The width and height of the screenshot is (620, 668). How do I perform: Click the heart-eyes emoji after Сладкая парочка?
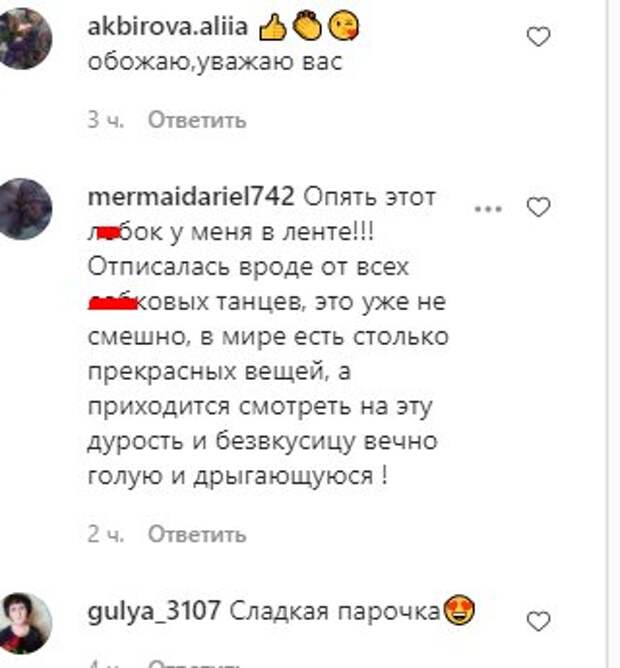(459, 610)
